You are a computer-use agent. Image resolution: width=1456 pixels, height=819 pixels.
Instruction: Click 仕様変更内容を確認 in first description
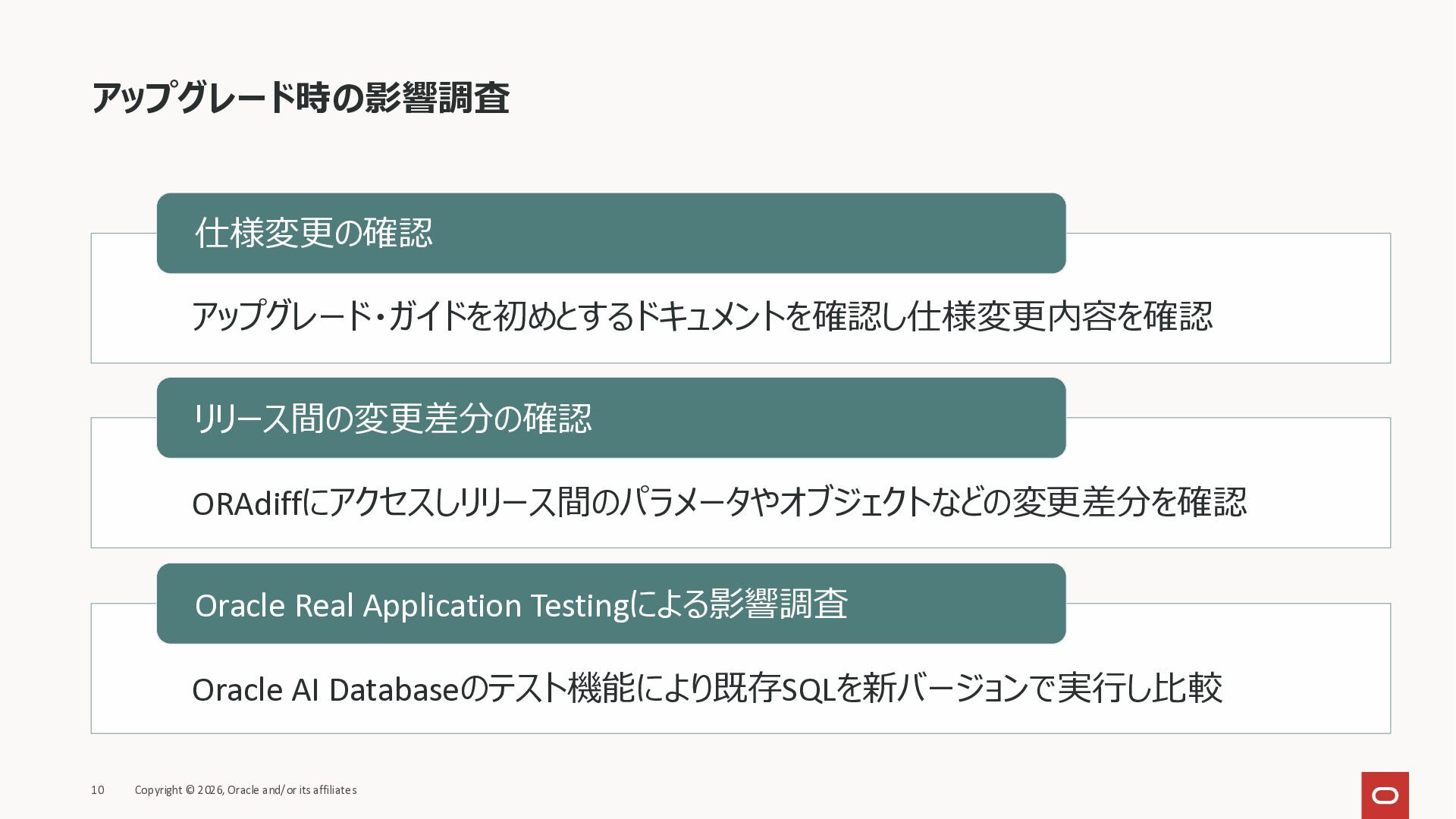1059,316
